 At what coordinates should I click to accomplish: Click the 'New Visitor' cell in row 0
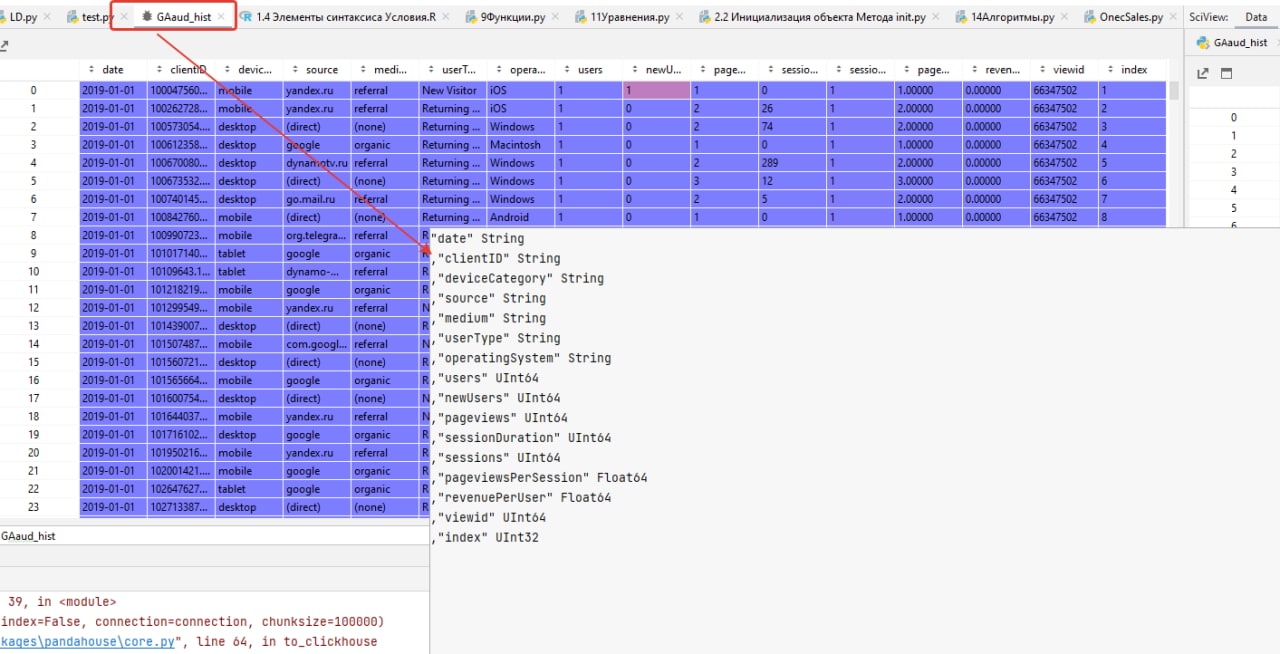[x=453, y=90]
